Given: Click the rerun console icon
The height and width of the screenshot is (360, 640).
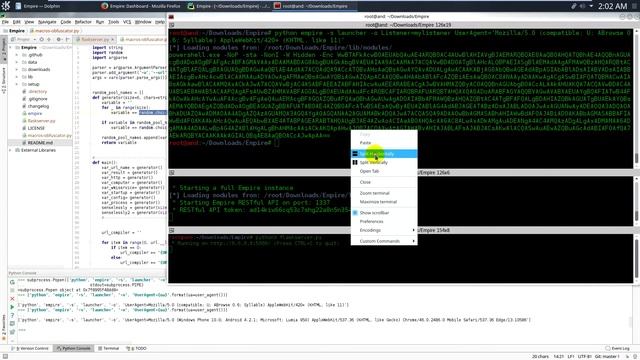Looking at the screenshot, I should point(12,282).
